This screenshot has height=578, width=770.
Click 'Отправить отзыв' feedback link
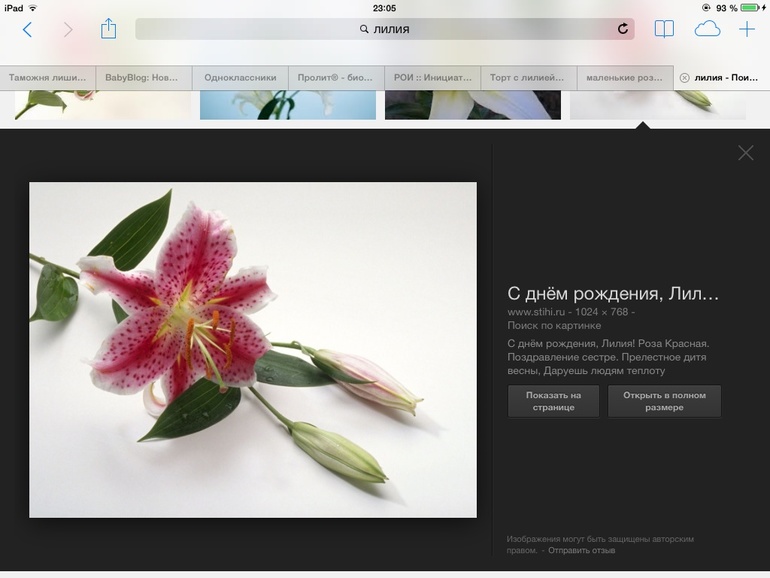click(x=581, y=550)
